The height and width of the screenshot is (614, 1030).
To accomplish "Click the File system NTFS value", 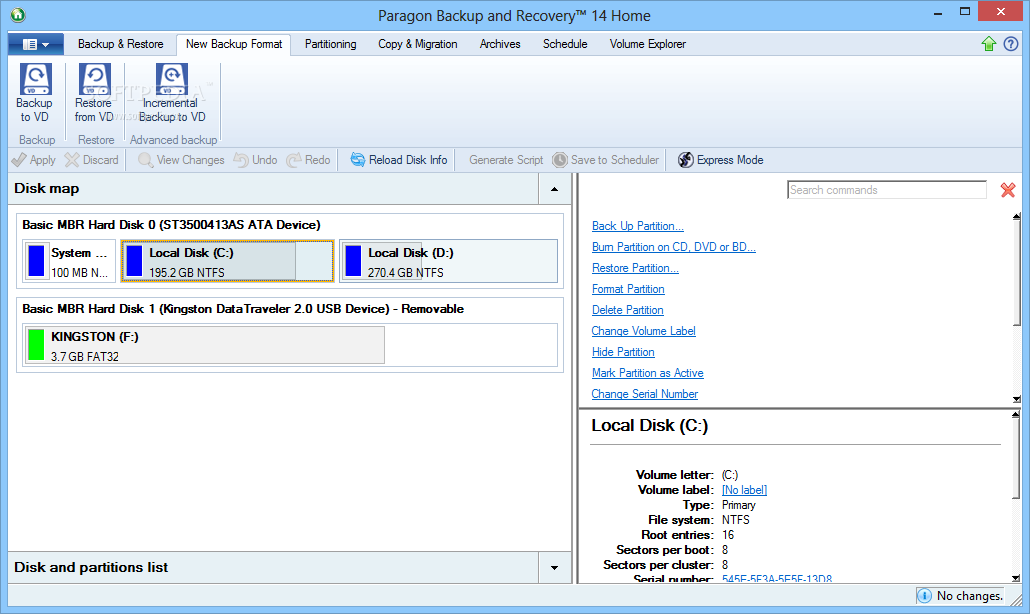I will pyautogui.click(x=735, y=519).
